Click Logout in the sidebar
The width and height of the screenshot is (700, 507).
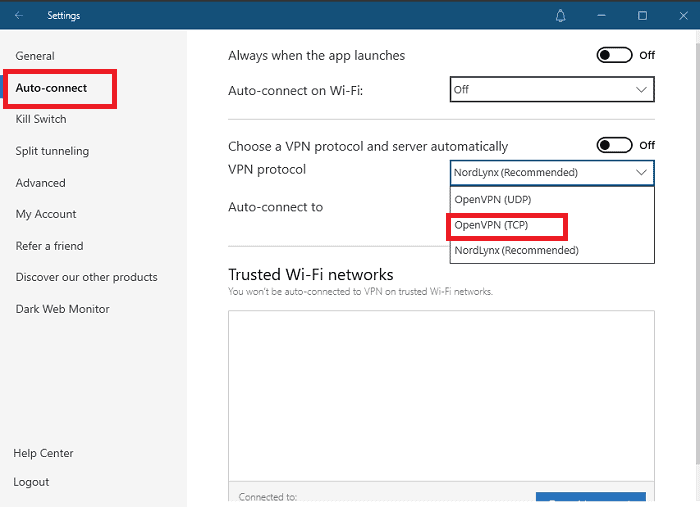(x=31, y=481)
